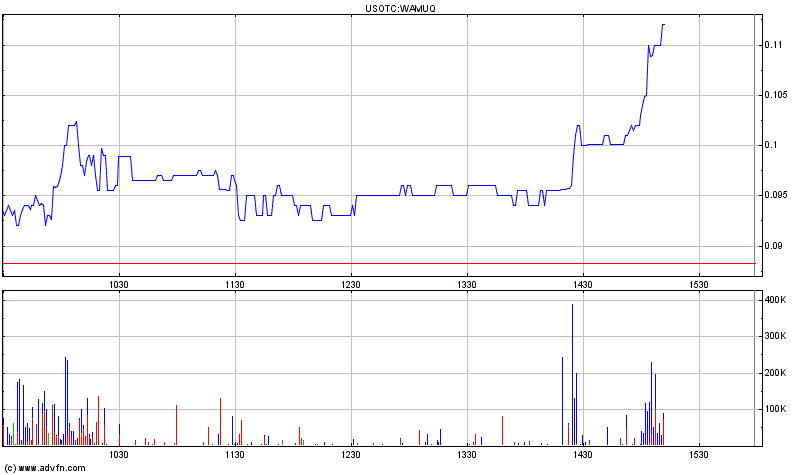The width and height of the screenshot is (800, 475).
Task: Click the 0.095 price axis label
Action: pos(776,195)
